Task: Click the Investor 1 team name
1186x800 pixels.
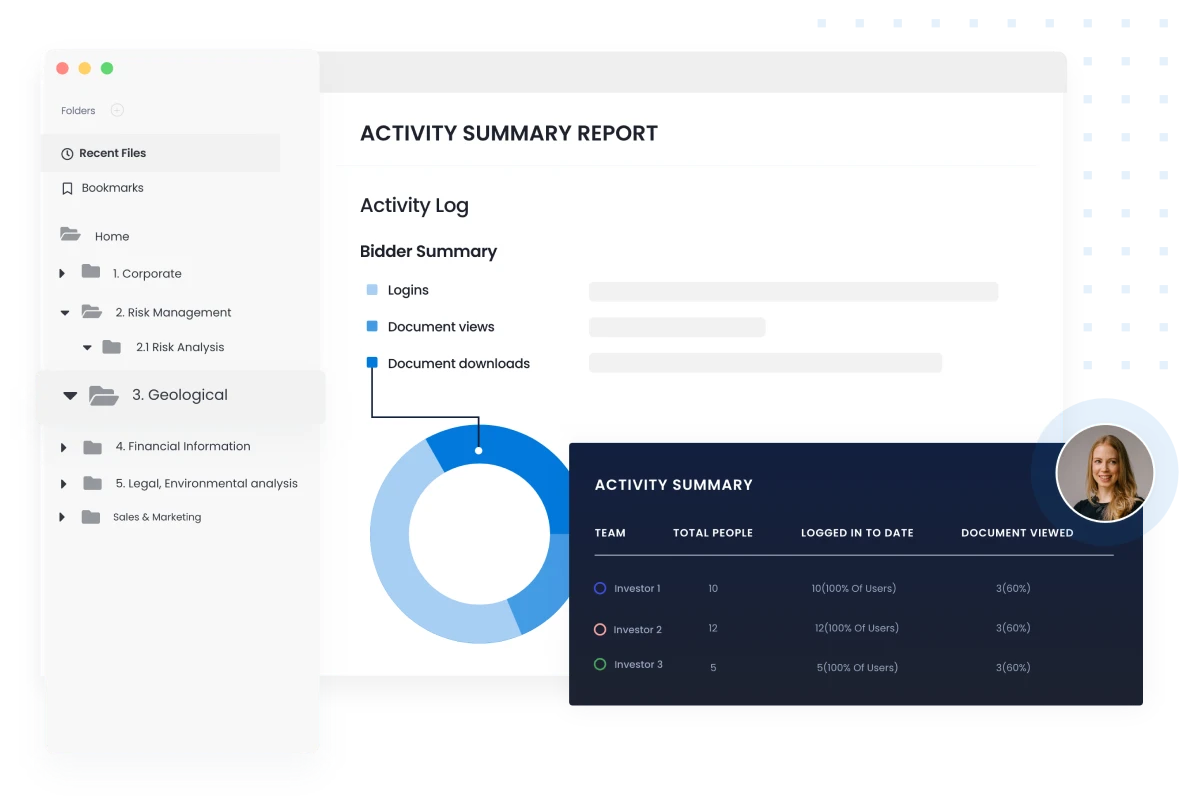Action: pos(637,588)
